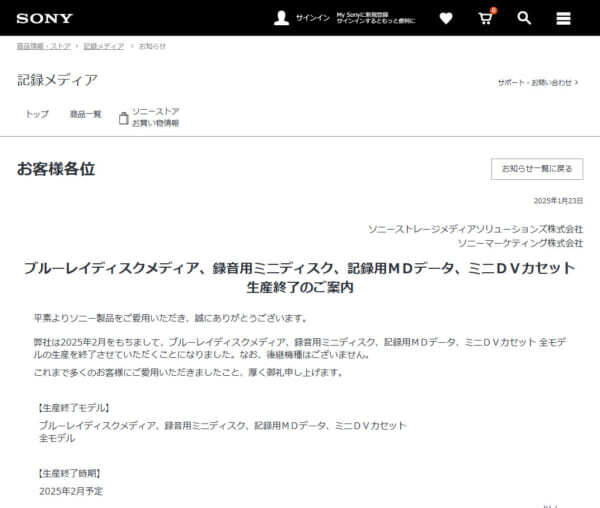600x508 pixels.
Task: Open the heart favorites icon
Action: (446, 18)
